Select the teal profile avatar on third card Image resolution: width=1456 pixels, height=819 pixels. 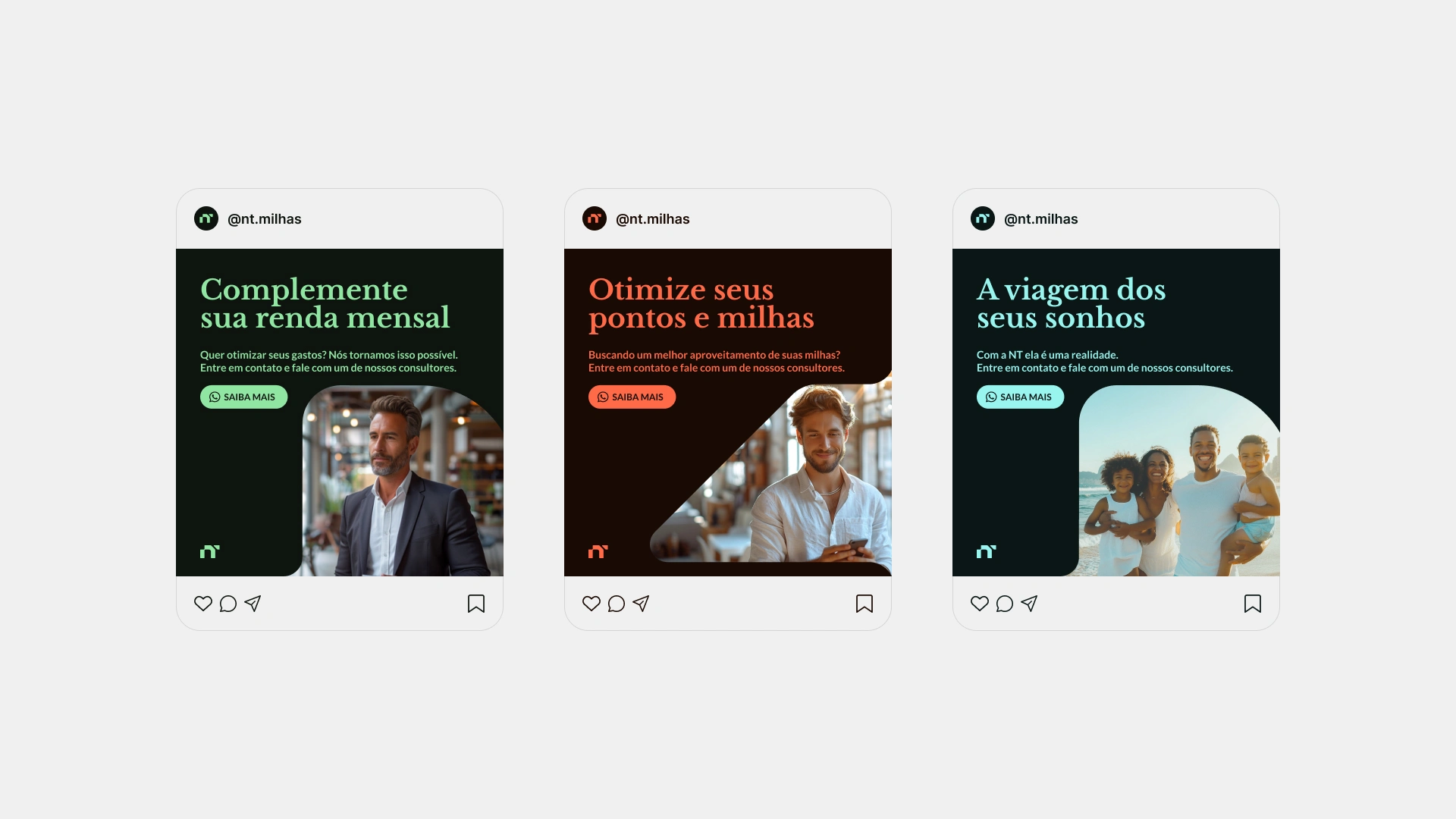pyautogui.click(x=983, y=218)
